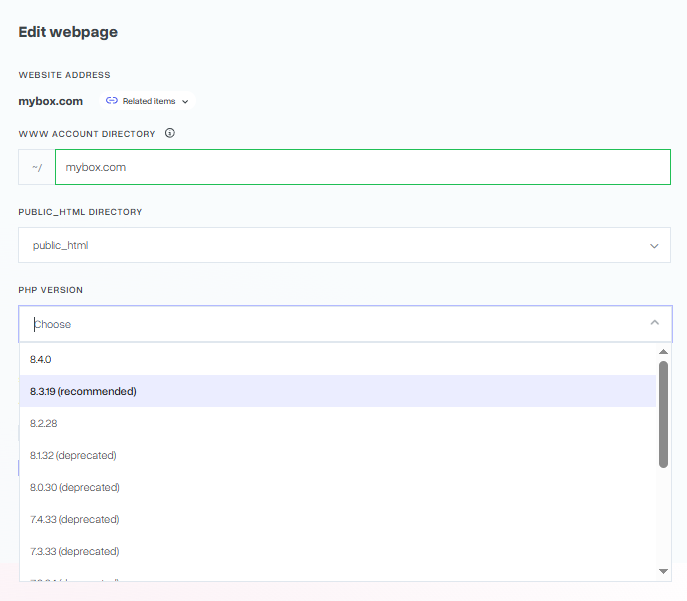Open the public_html directory dropdown

click(344, 245)
